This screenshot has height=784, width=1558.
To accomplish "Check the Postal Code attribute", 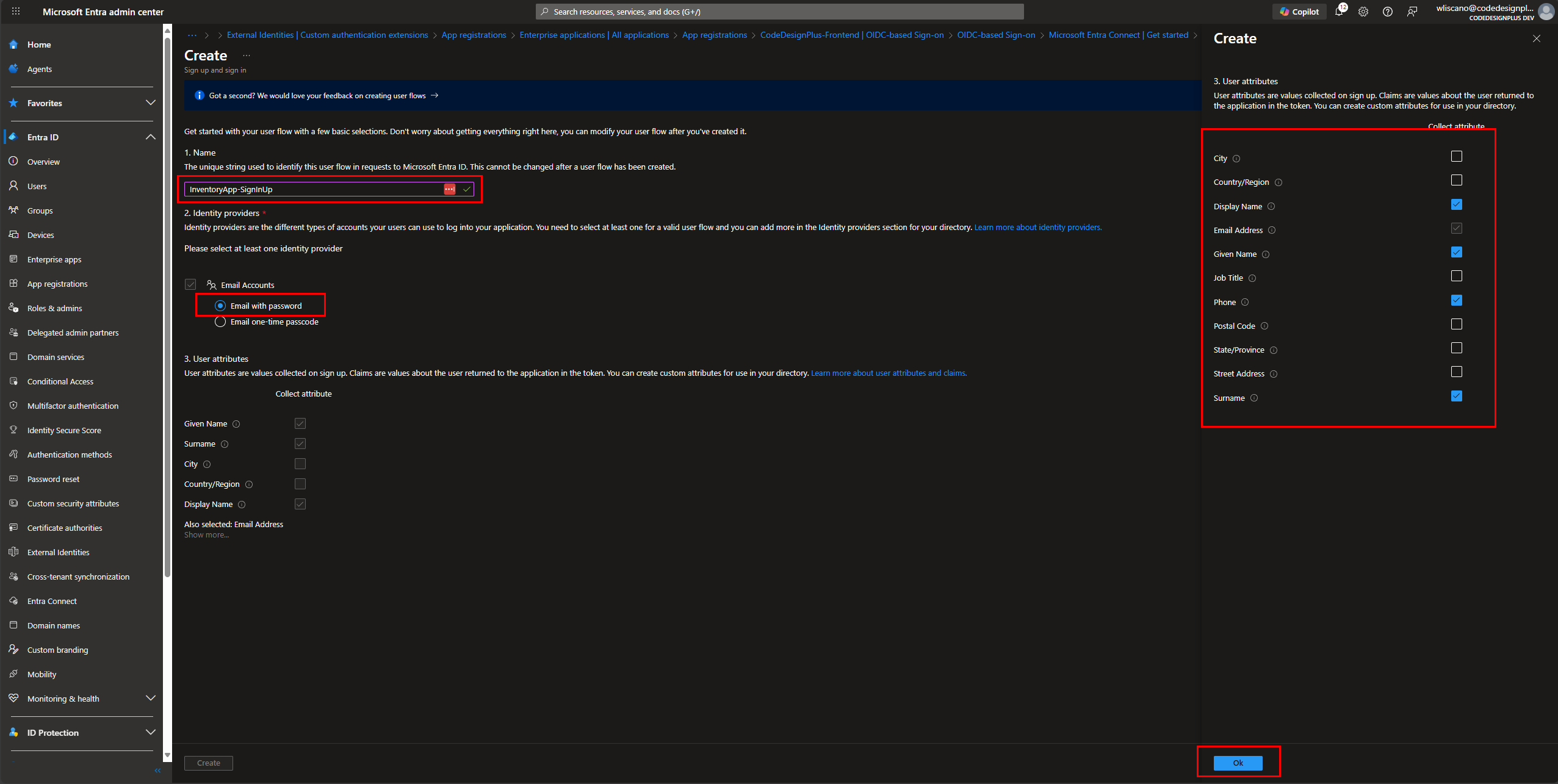I will click(x=1457, y=324).
